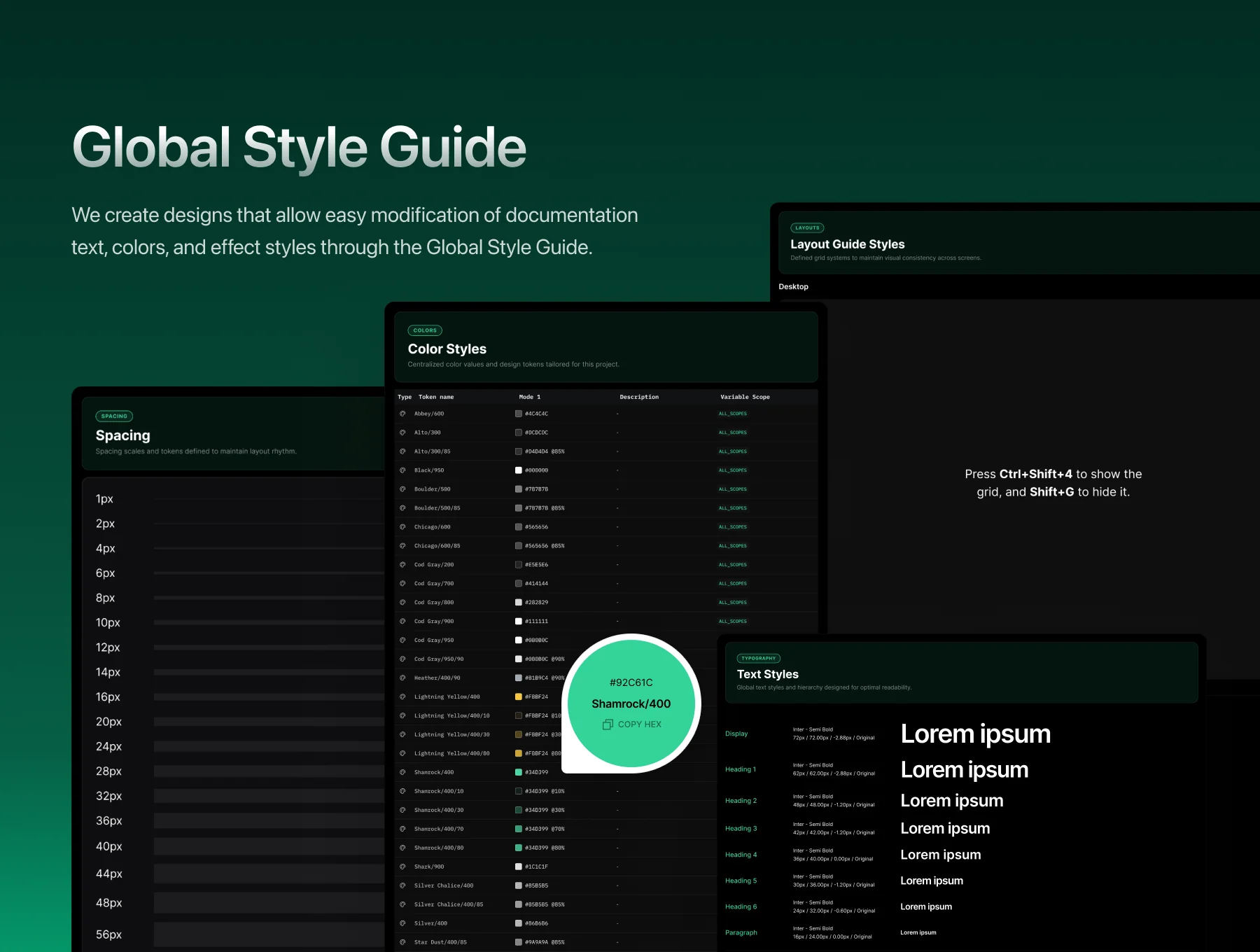Click the Mode 1 column header
Image resolution: width=1260 pixels, height=952 pixels.
click(530, 397)
